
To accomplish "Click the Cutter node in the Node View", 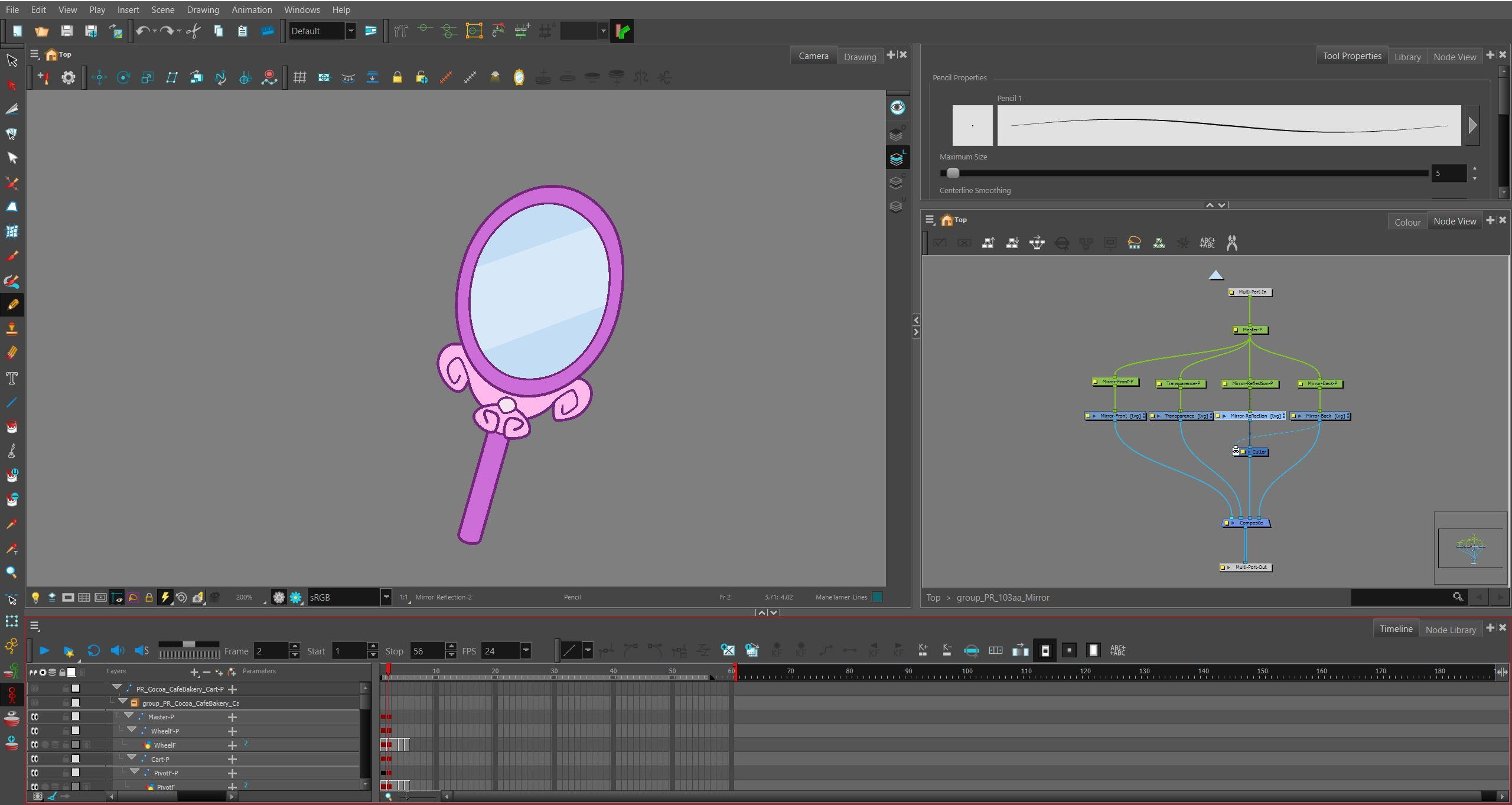I will (1254, 452).
